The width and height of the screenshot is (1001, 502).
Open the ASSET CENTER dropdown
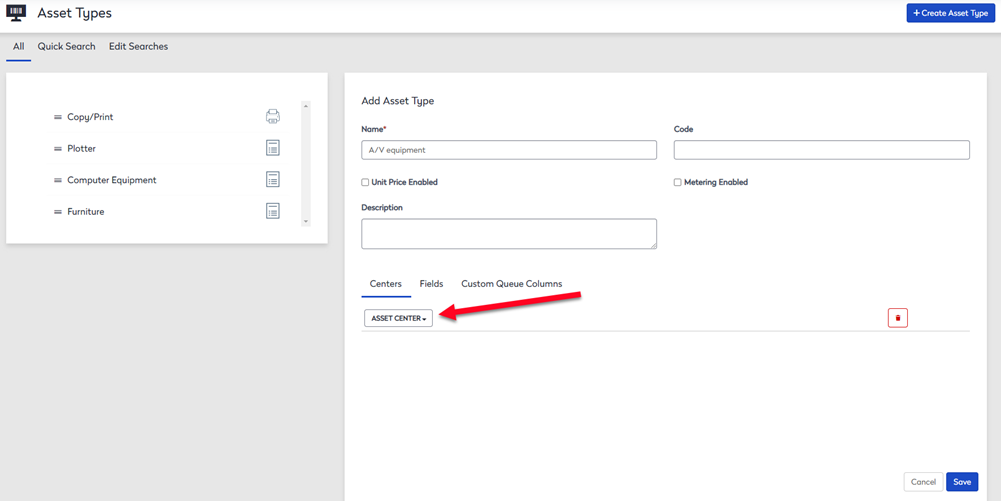[x=398, y=318]
